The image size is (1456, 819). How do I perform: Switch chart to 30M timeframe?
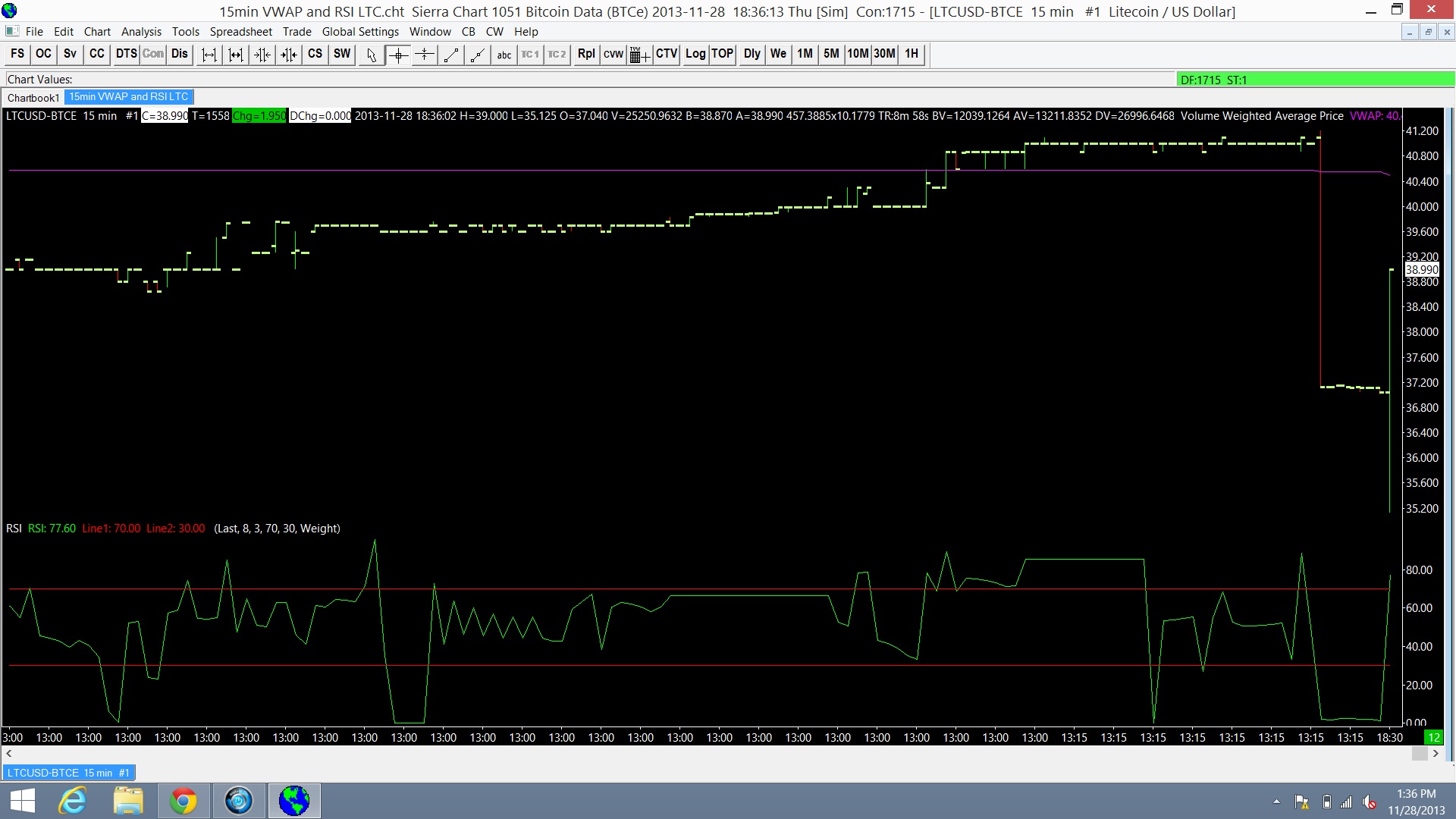[x=885, y=54]
